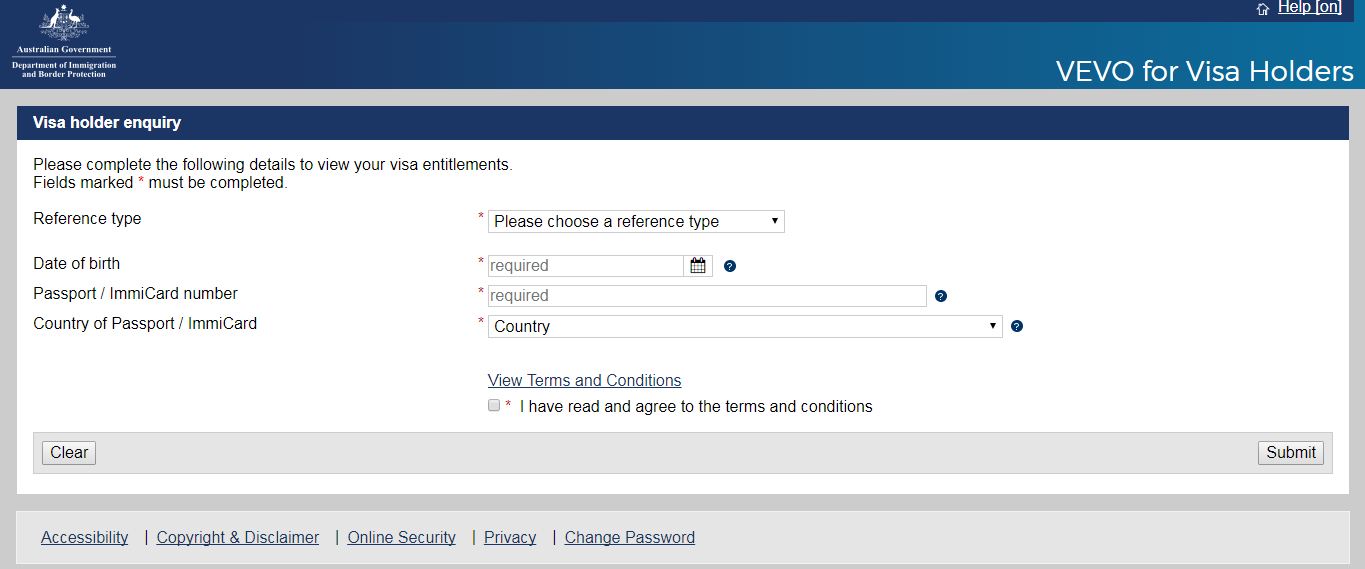Open the reference type dropdown
This screenshot has width=1365, height=569.
tap(636, 221)
